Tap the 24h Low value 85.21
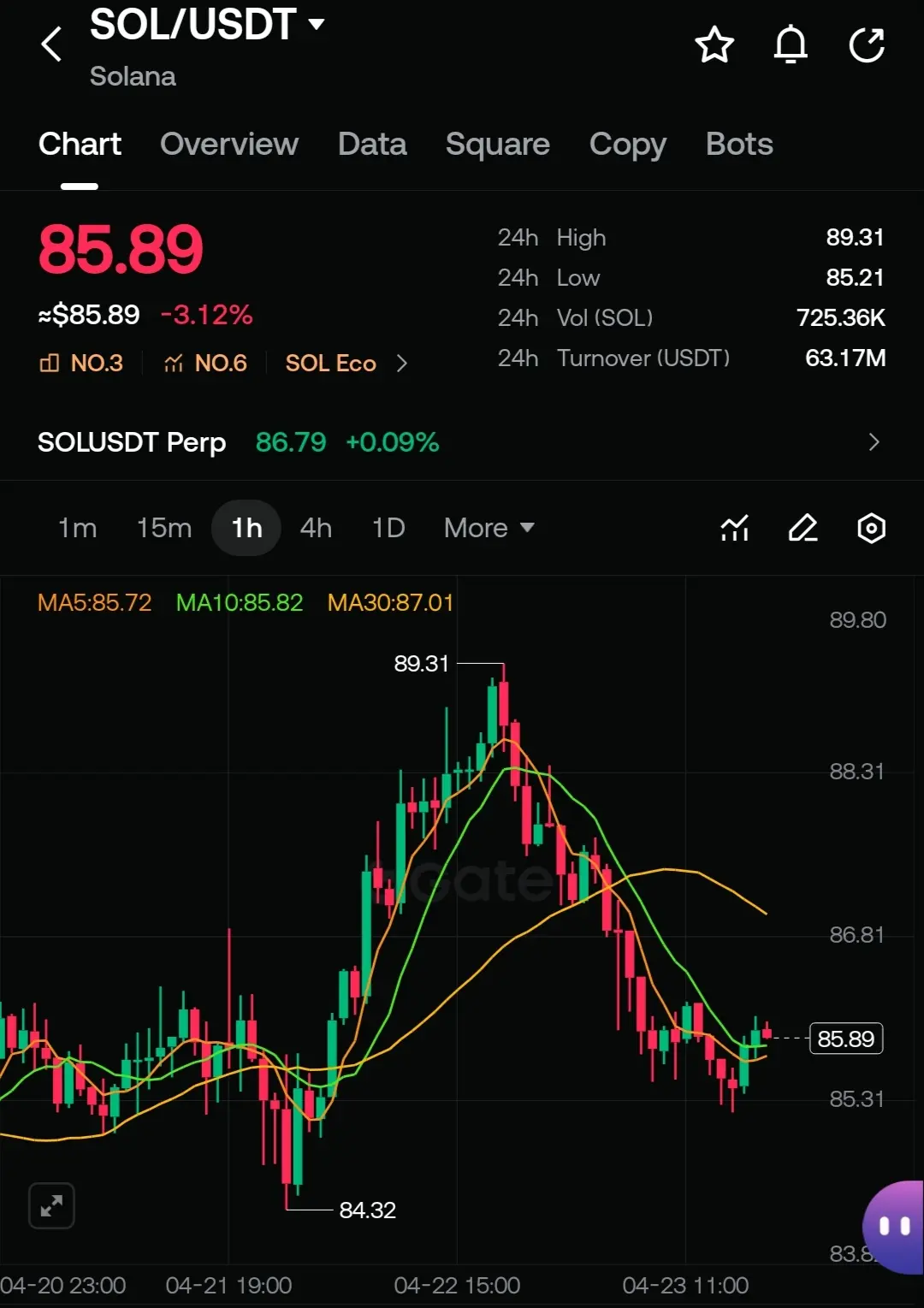Screen dimensions: 924x1308 tap(855, 277)
